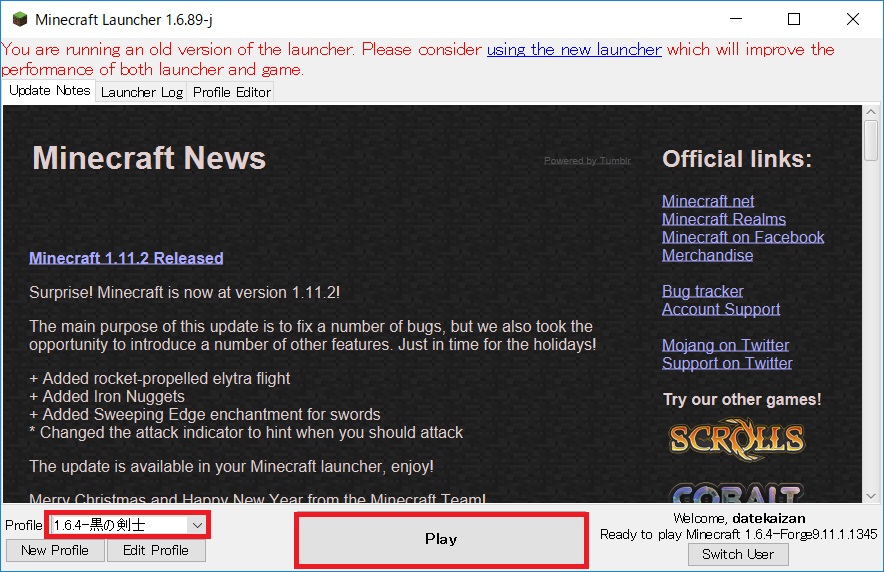
Task: Open the Cobalt game logo
Action: pos(736,492)
